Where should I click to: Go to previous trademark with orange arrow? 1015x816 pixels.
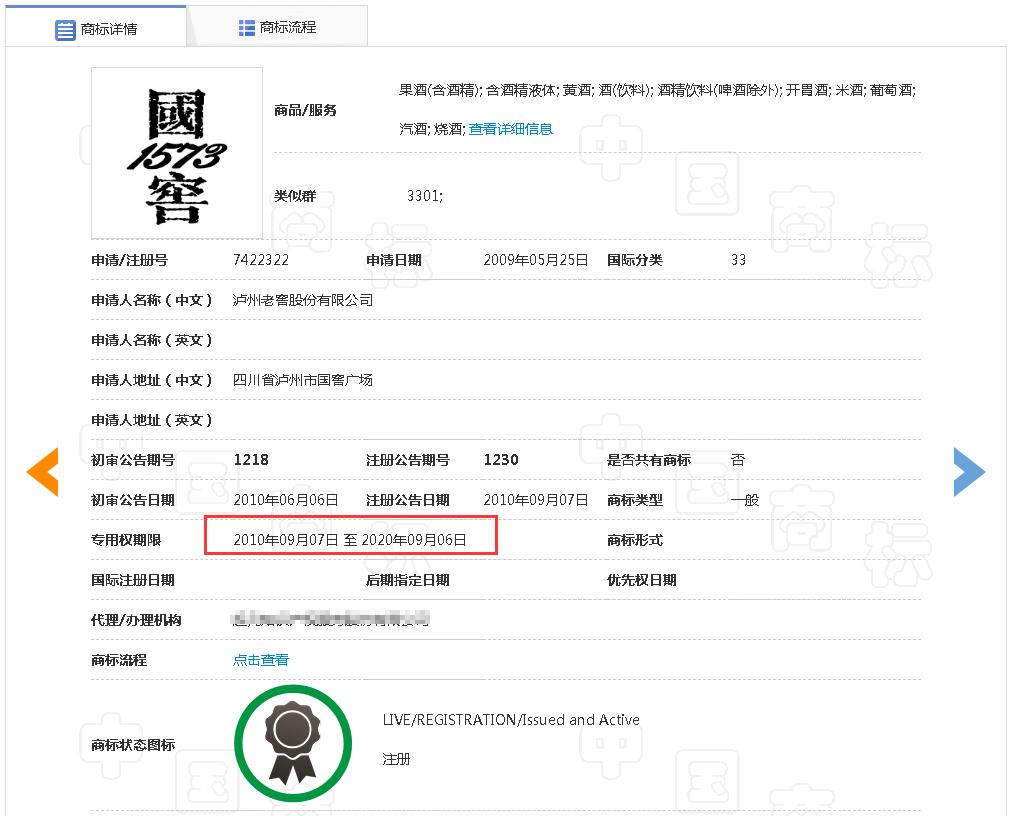[x=42, y=472]
